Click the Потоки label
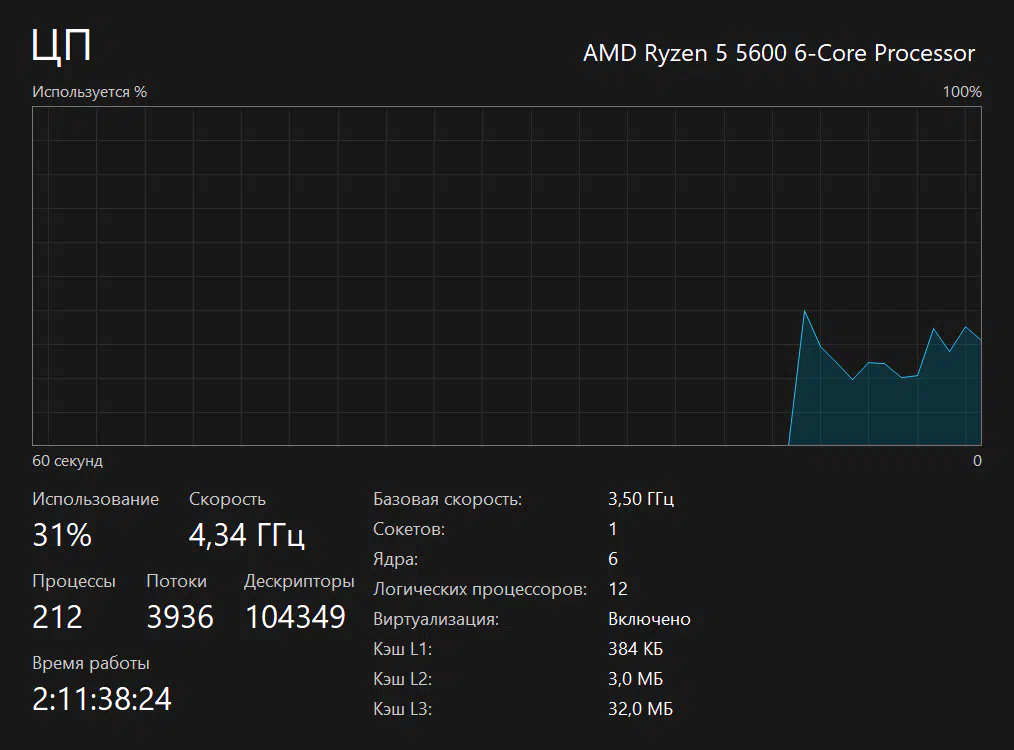 click(x=177, y=581)
